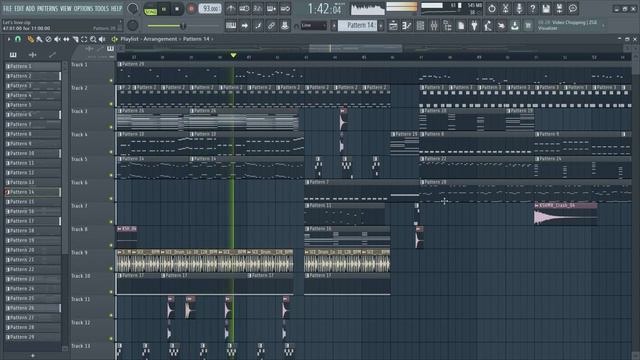Toggle wait for input before recording
Image resolution: width=640 pixels, height=360 pixels.
(244, 9)
